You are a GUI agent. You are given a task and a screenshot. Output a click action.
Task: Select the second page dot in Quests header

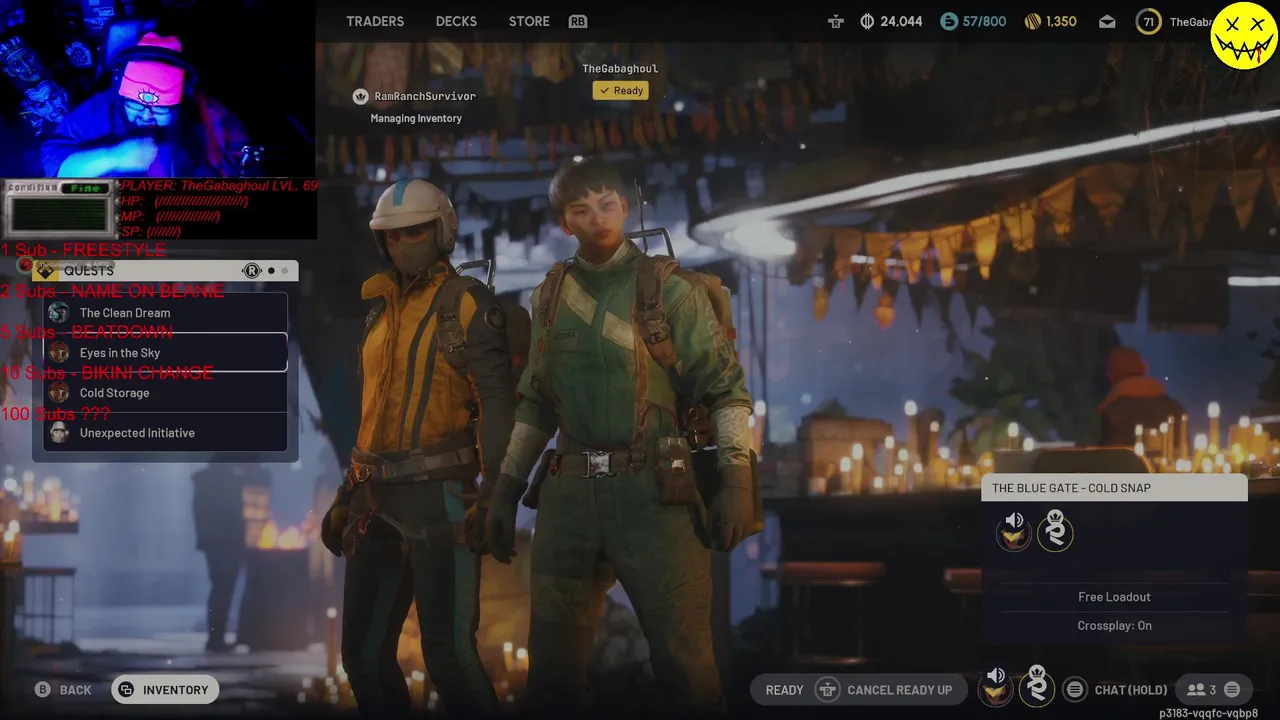pyautogui.click(x=285, y=270)
